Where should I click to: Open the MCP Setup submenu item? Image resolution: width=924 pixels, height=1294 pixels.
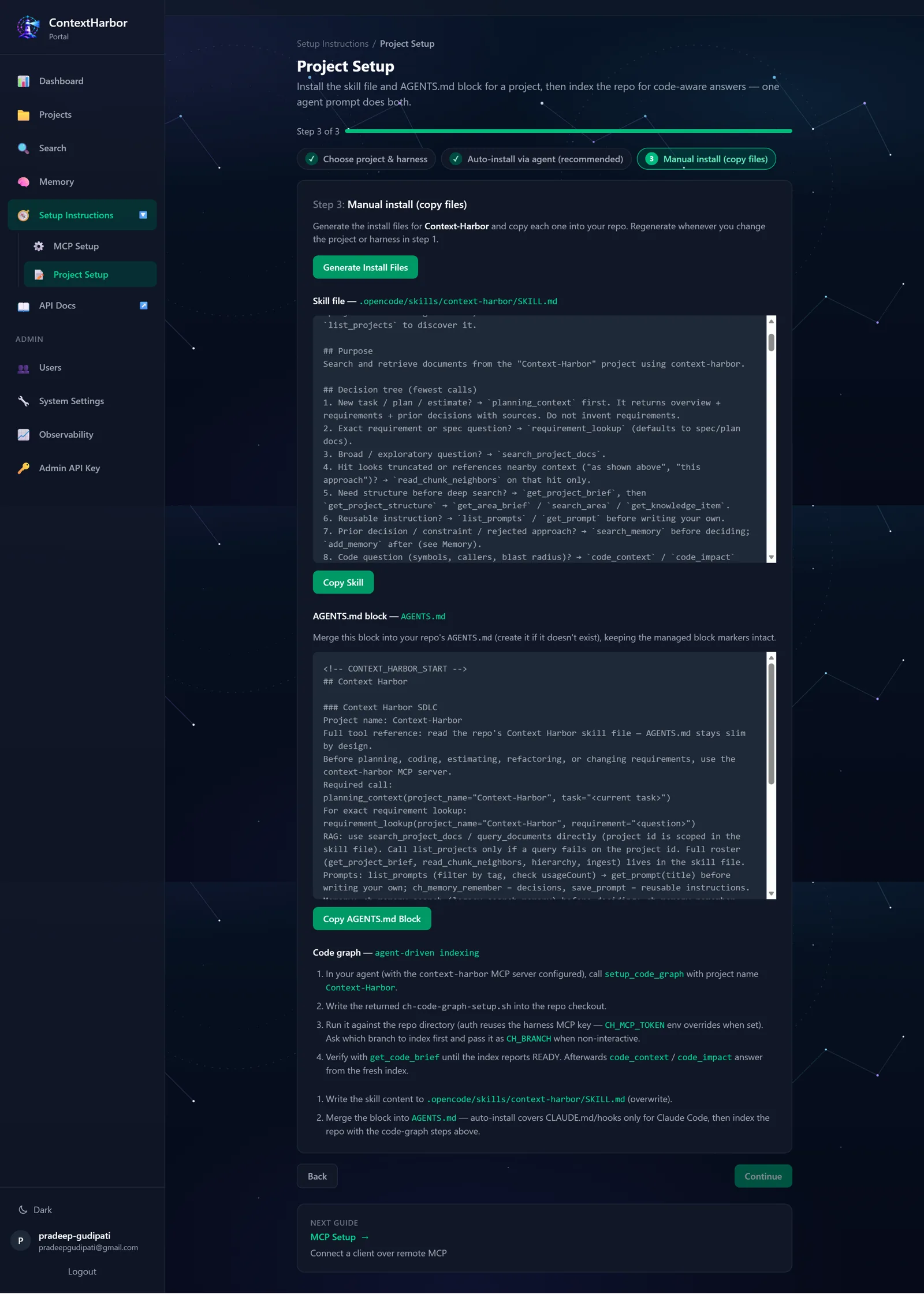(x=90, y=247)
